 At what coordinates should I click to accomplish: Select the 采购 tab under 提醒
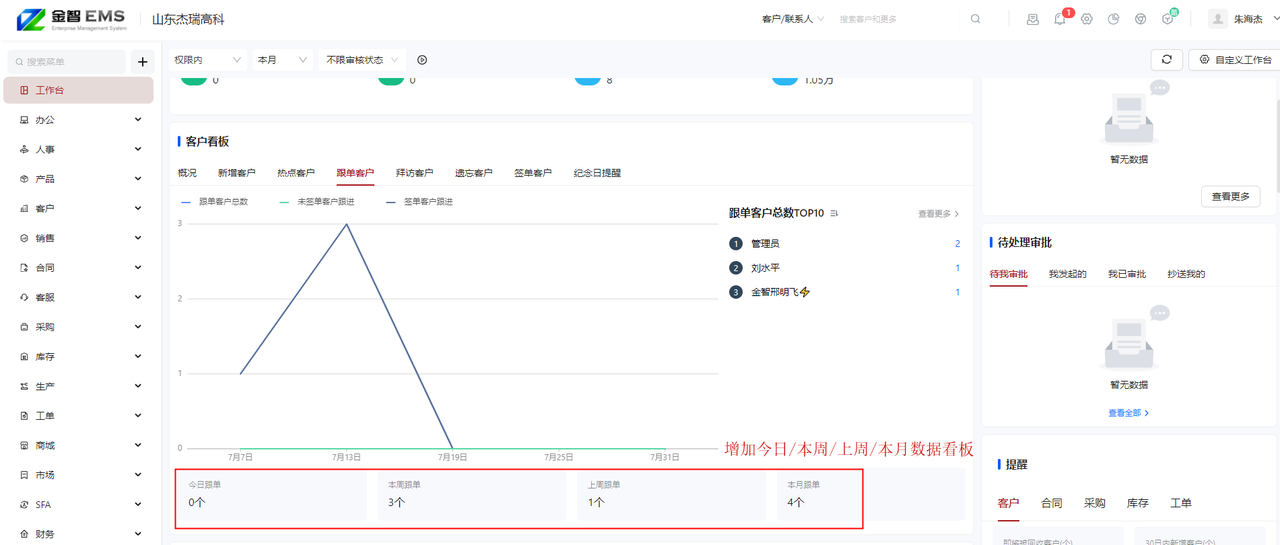[1094, 503]
